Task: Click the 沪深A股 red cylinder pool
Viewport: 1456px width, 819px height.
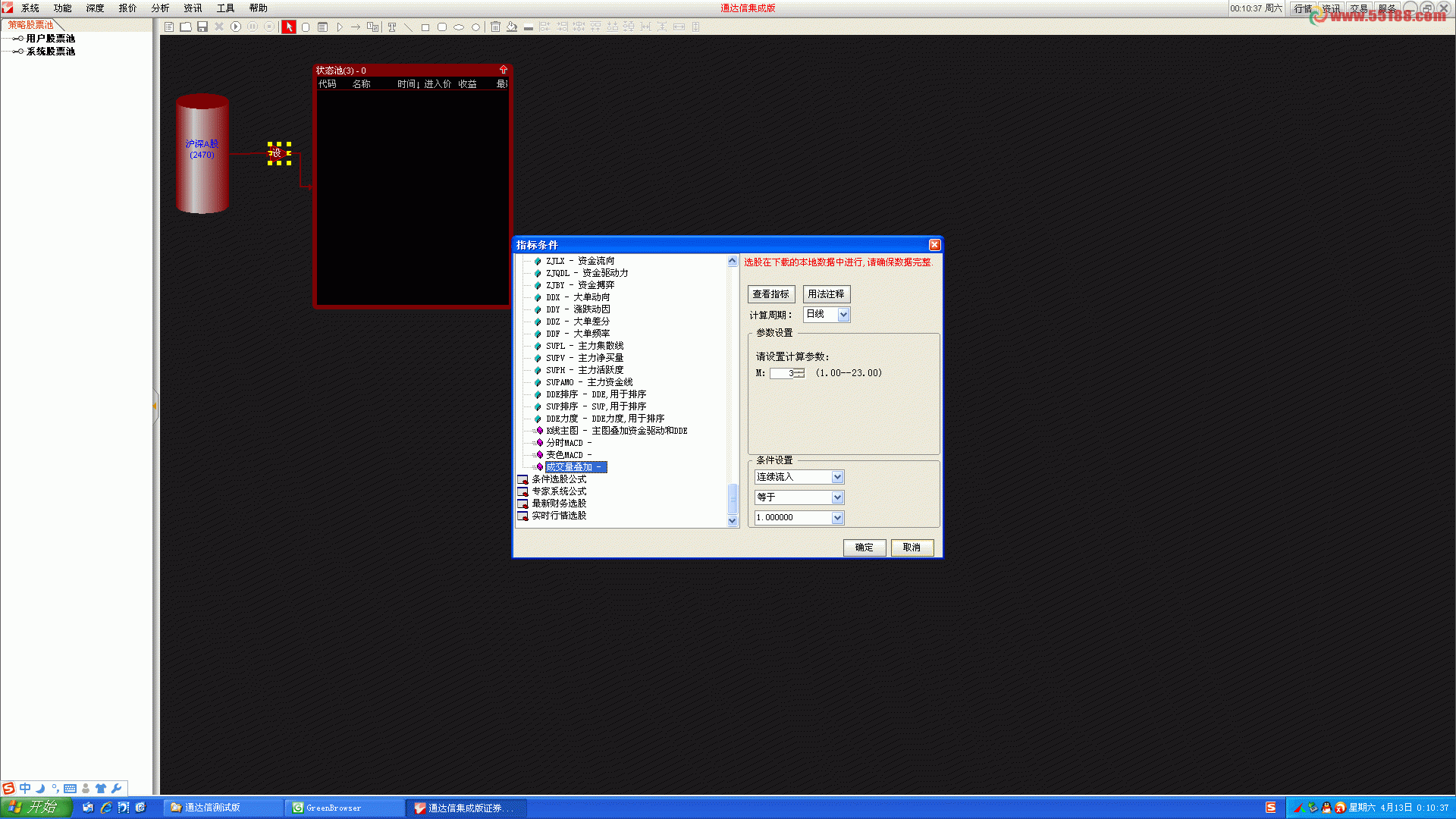Action: (202, 154)
